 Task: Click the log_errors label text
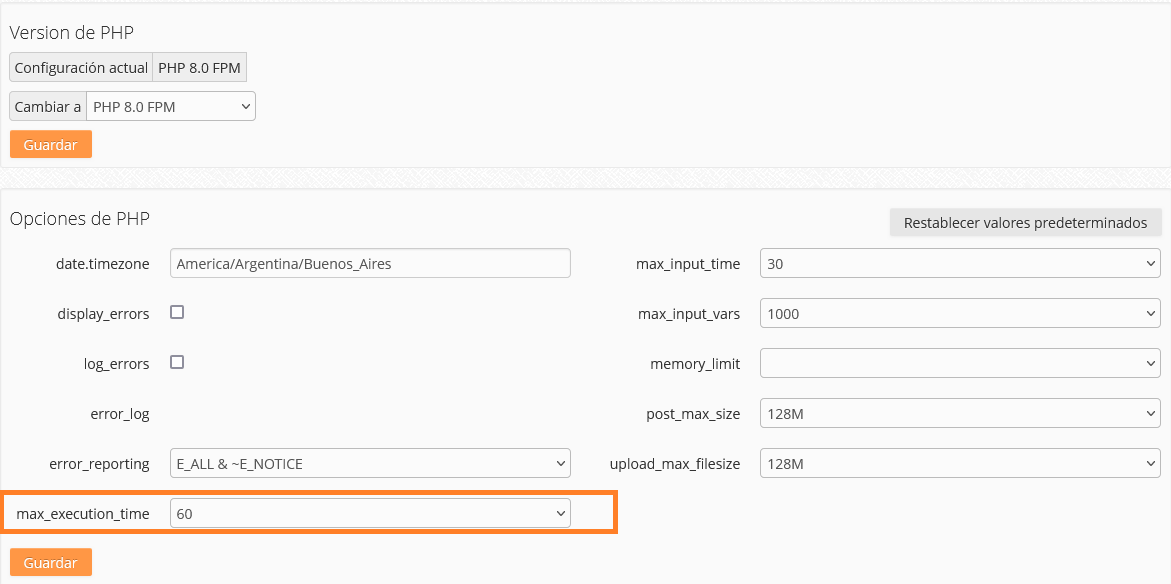point(116,364)
